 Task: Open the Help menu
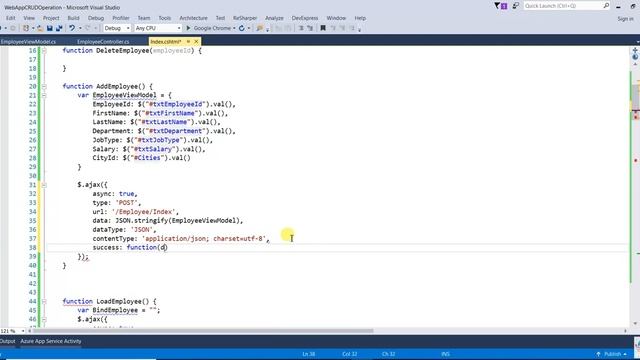(x=360, y=18)
